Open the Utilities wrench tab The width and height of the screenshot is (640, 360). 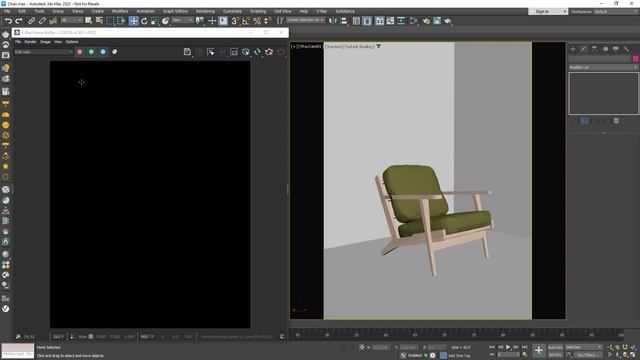tap(626, 49)
